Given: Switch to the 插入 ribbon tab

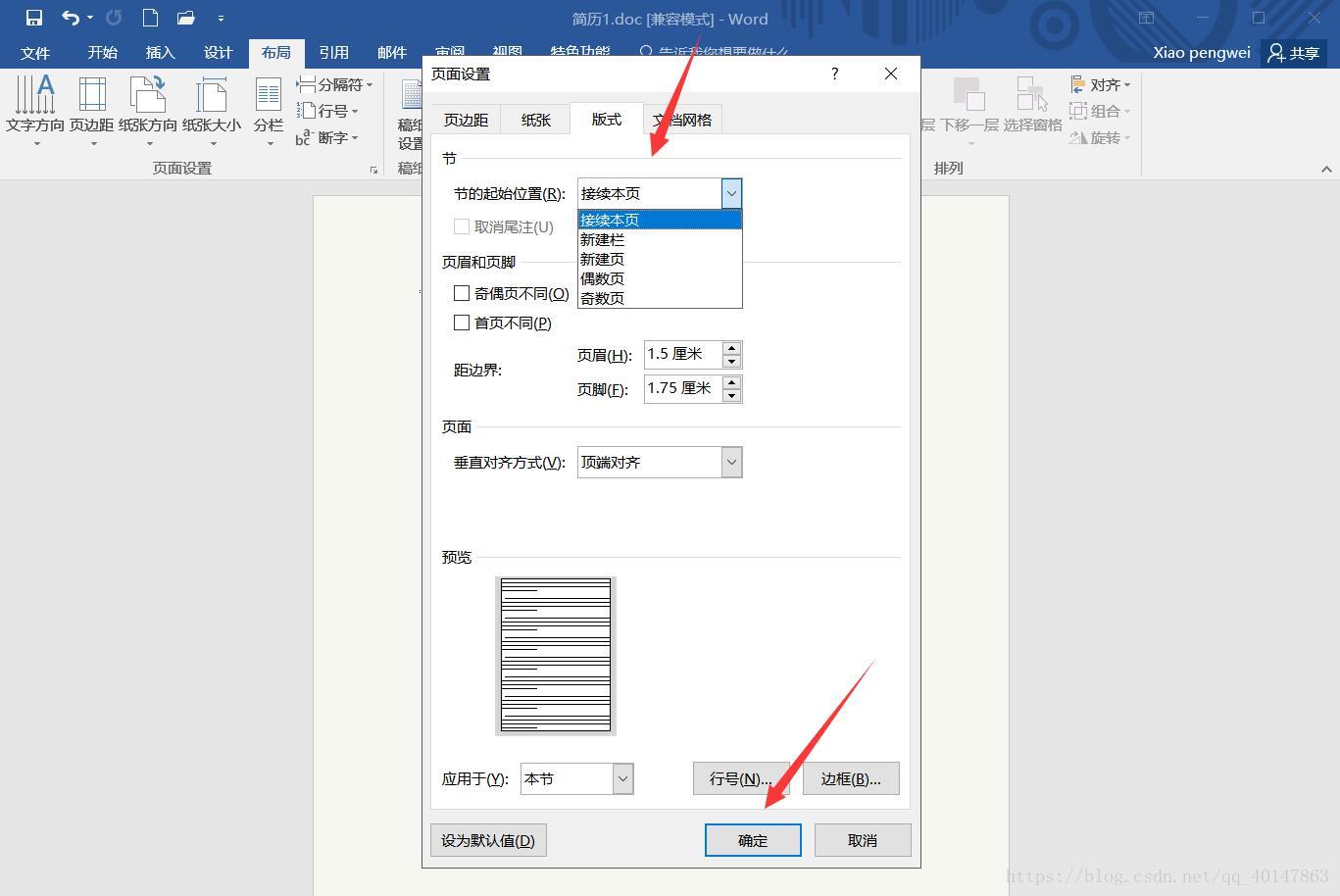Looking at the screenshot, I should 160,53.
